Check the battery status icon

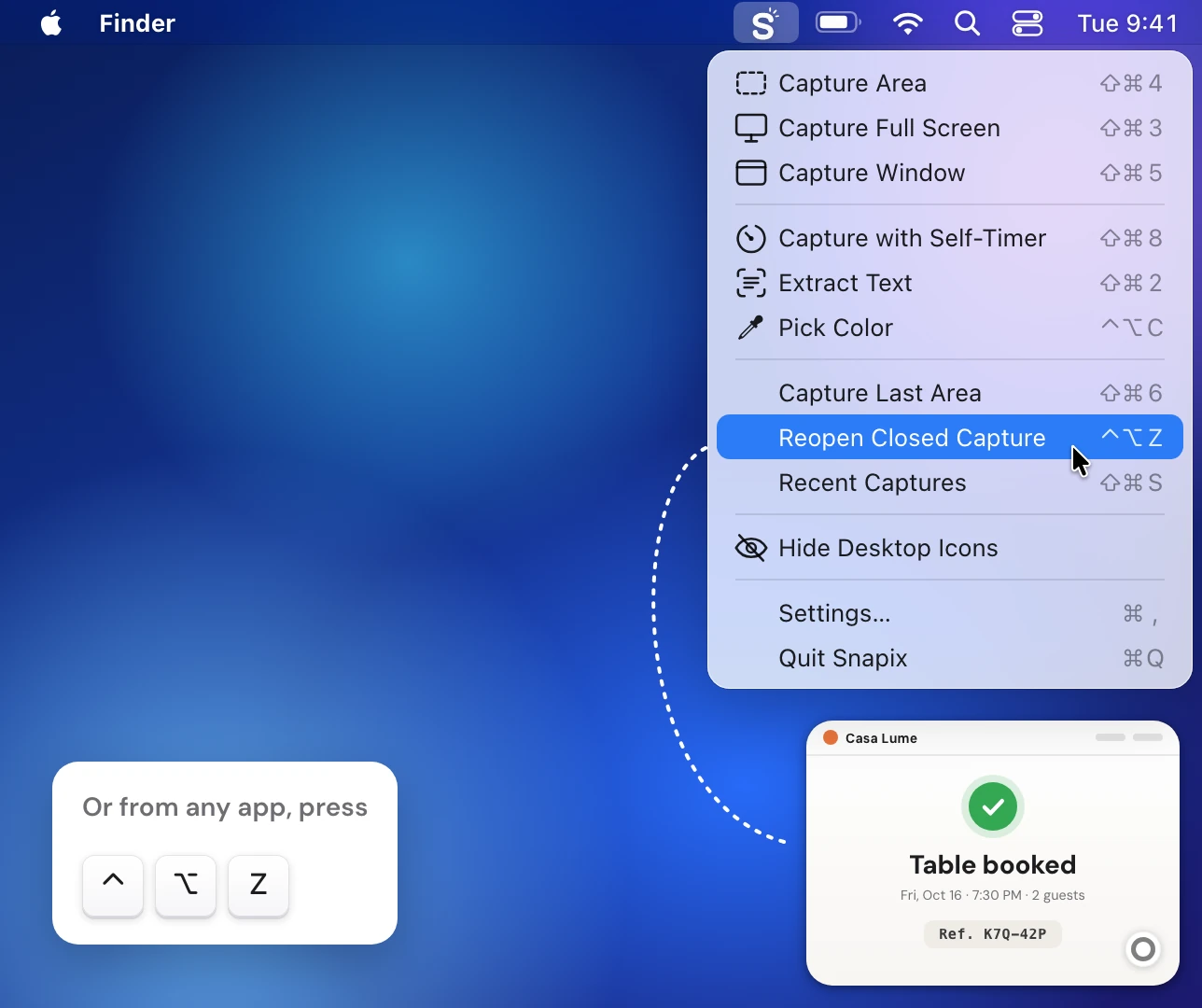pos(838,22)
